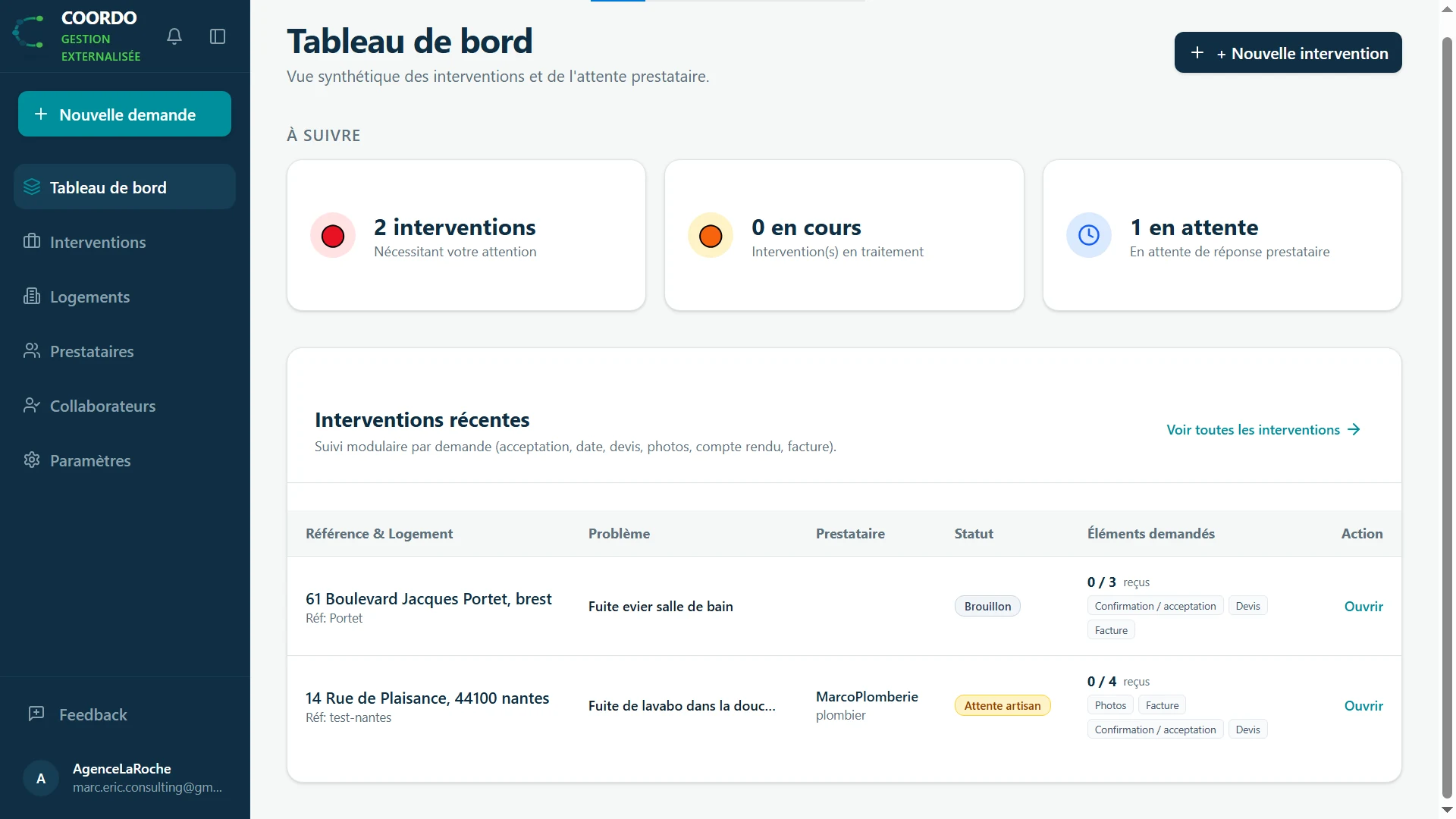Open Logements section
1456x819 pixels.
click(124, 297)
